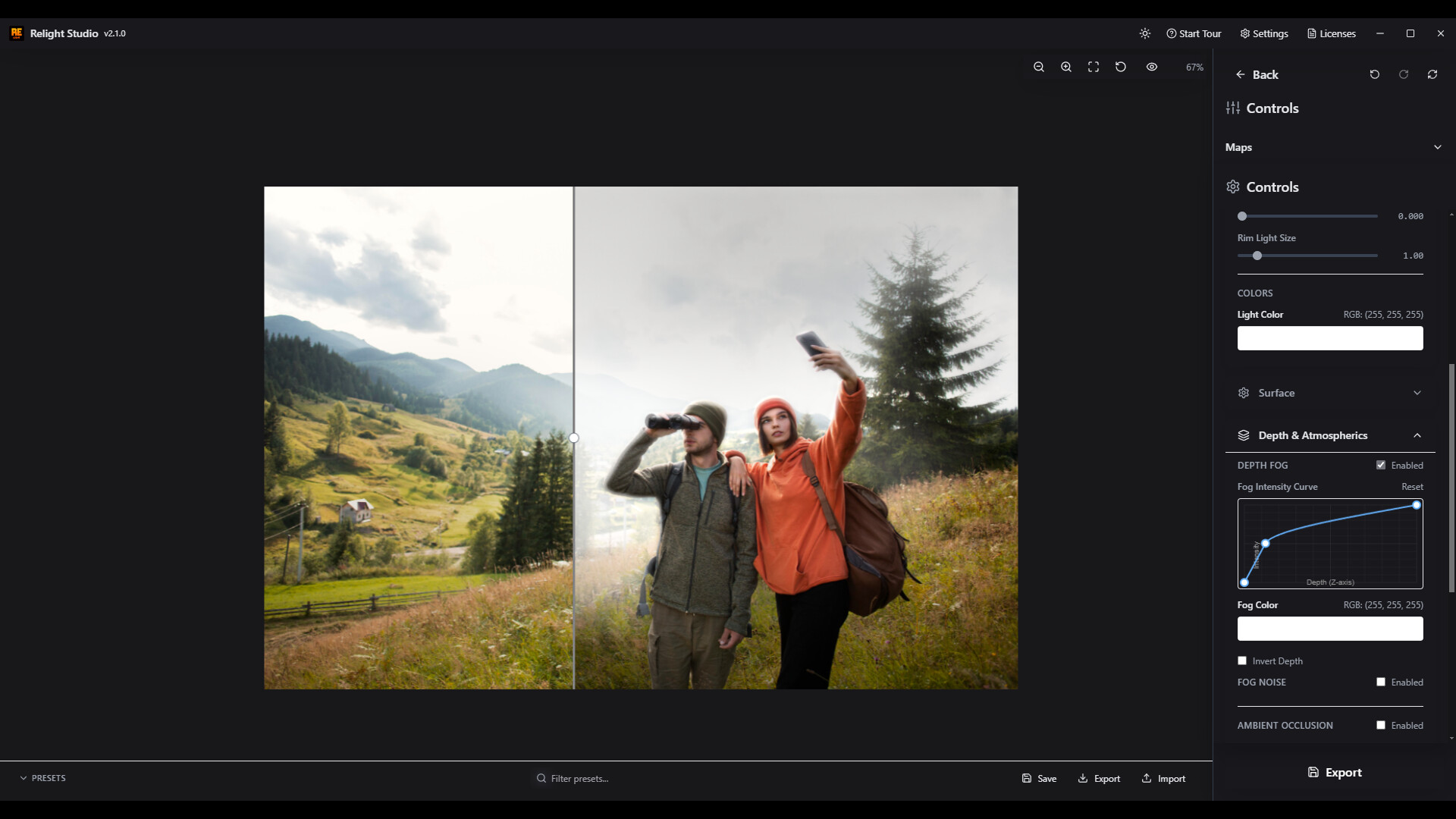The height and width of the screenshot is (819, 1456).
Task: Toggle light theme with the sun icon
Action: click(1145, 33)
